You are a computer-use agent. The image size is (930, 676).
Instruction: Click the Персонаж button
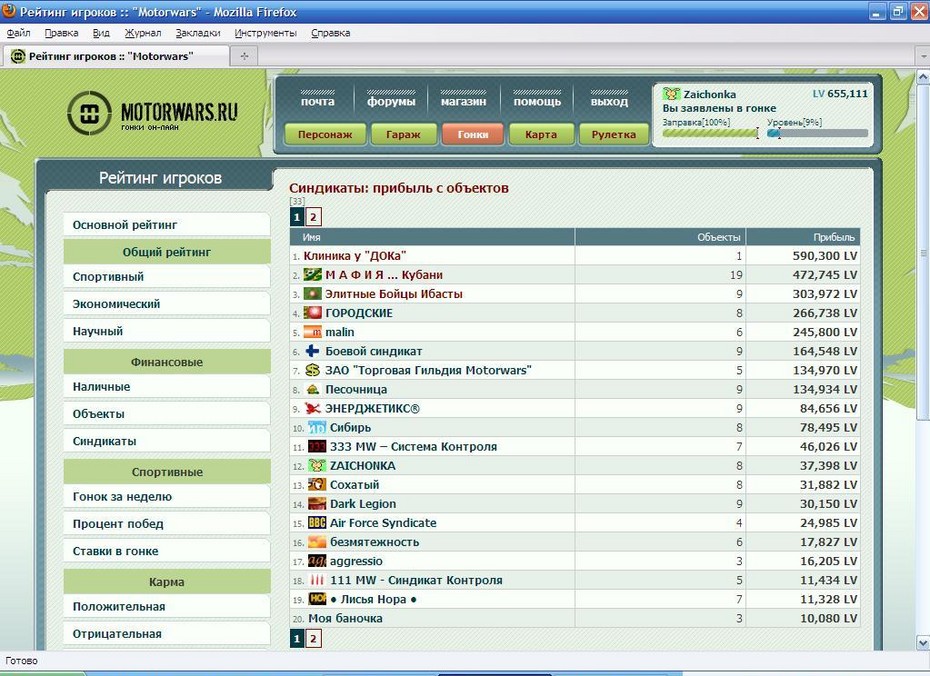[x=325, y=135]
